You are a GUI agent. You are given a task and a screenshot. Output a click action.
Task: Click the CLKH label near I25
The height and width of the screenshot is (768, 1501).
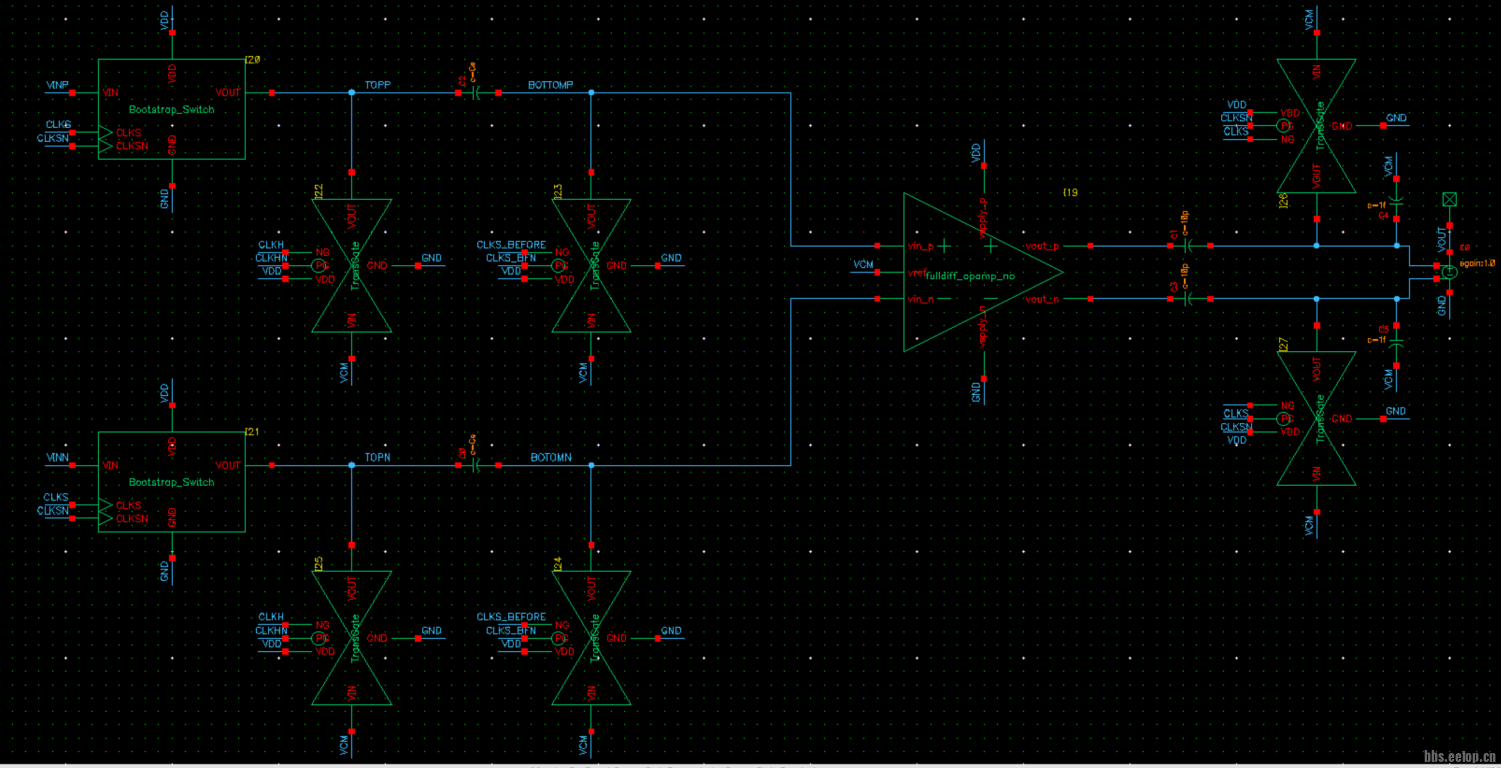pos(271,617)
